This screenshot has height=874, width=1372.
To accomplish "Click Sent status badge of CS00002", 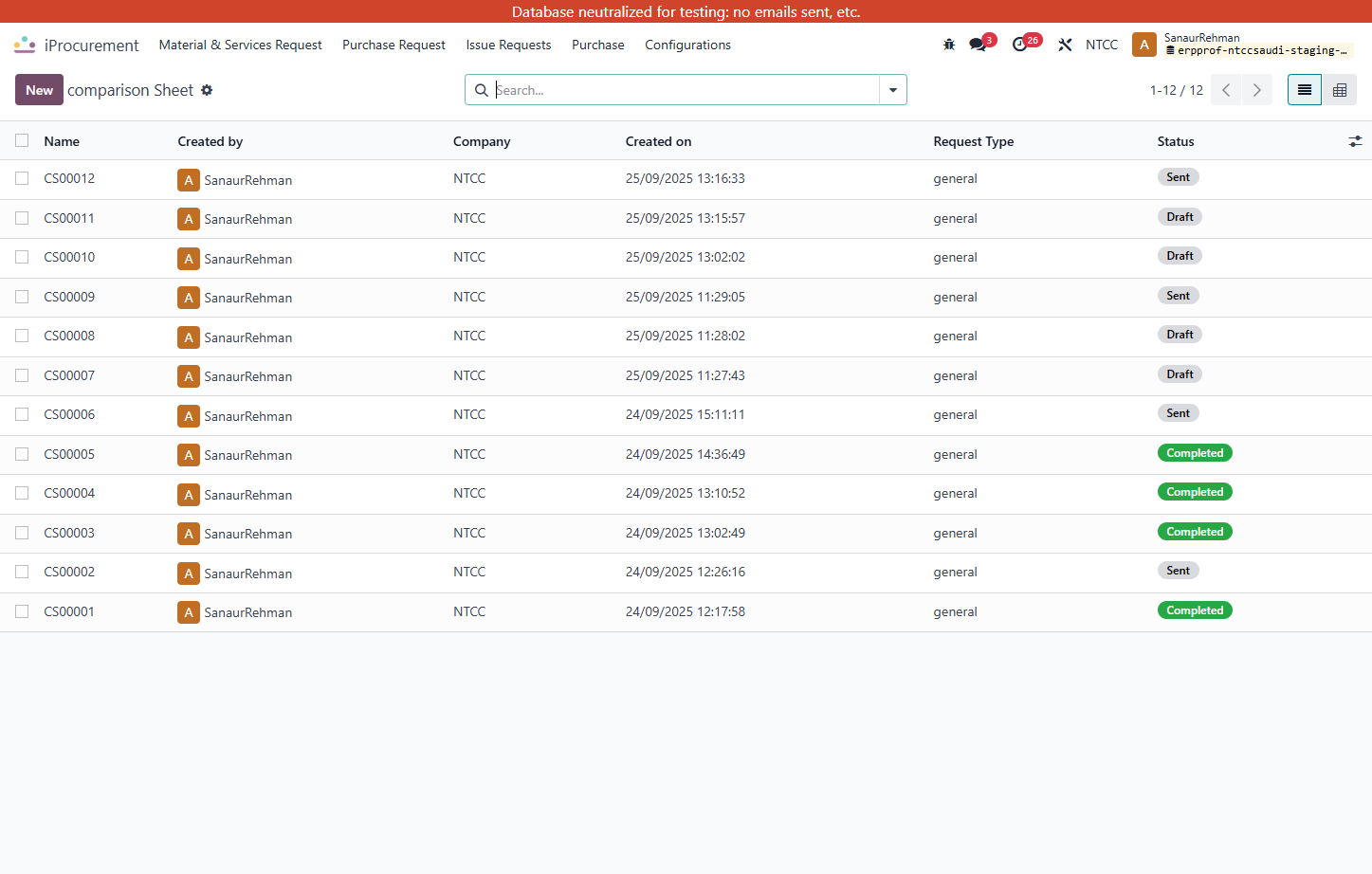I will click(1179, 571).
